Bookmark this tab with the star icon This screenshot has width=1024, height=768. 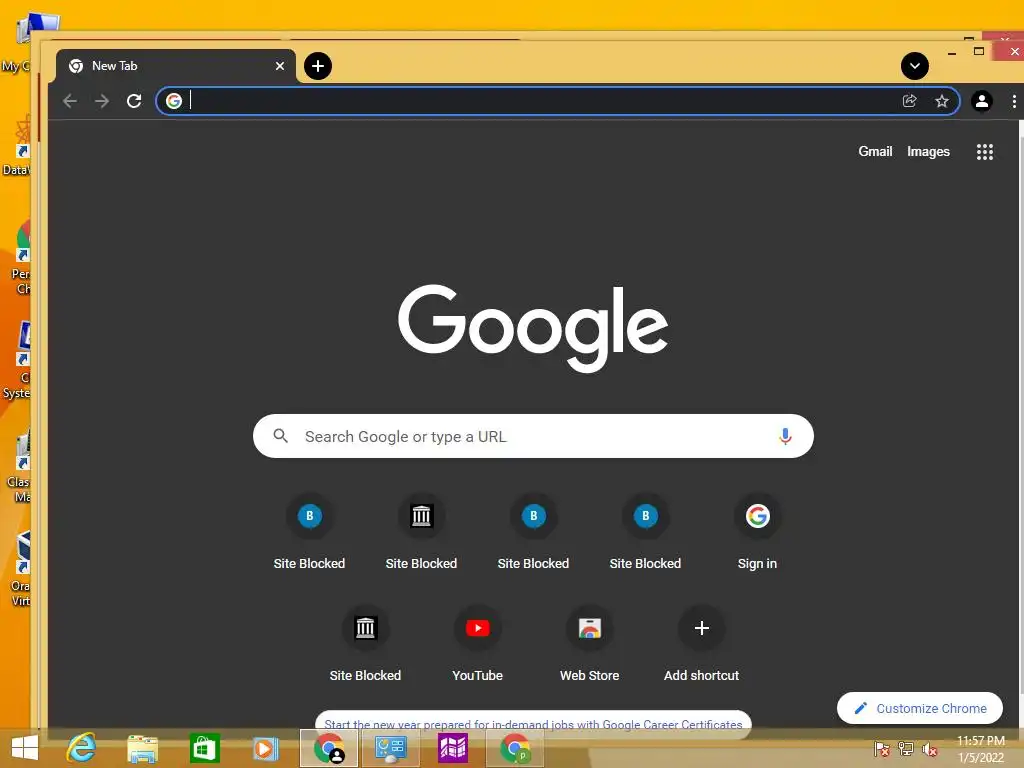tap(942, 101)
